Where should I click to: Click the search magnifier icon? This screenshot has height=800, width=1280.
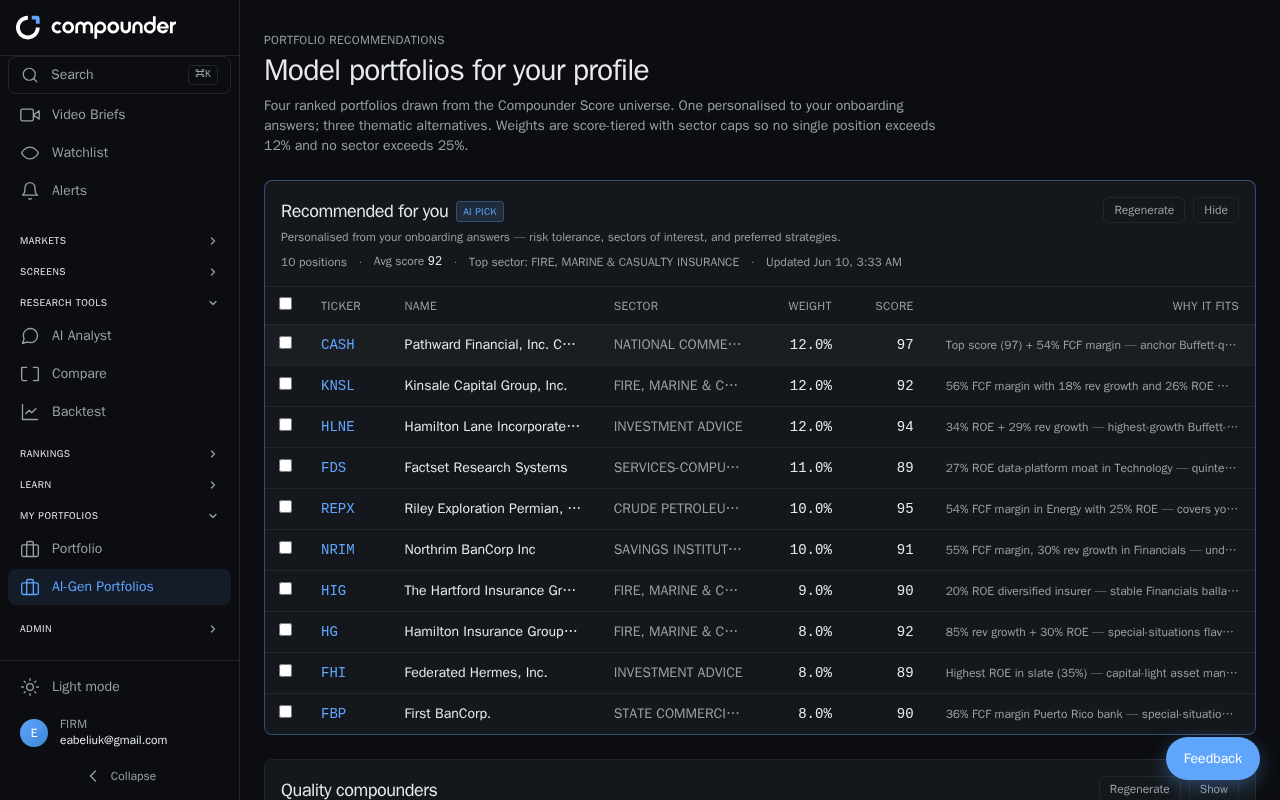[x=30, y=75]
